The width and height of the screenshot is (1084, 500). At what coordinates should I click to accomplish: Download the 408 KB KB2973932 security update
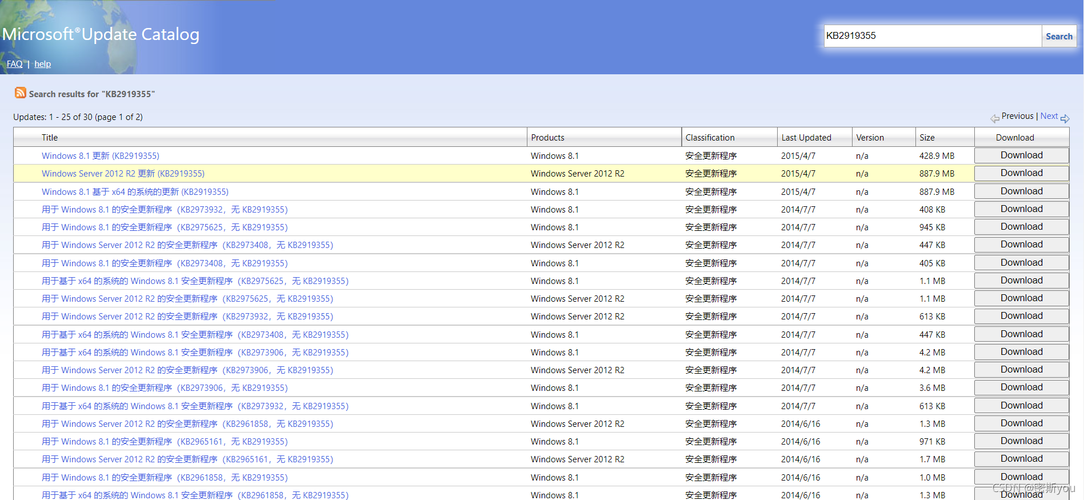click(x=1021, y=209)
